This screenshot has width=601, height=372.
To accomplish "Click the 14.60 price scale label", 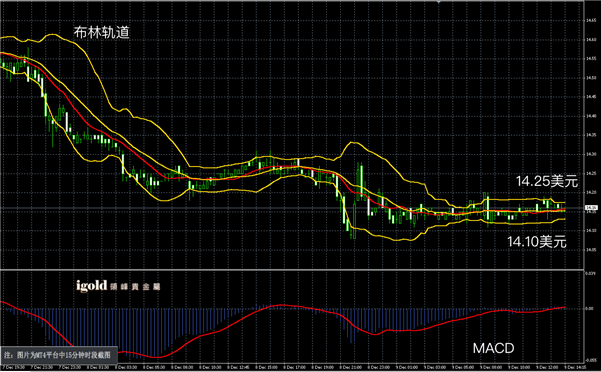I will pyautogui.click(x=591, y=39).
